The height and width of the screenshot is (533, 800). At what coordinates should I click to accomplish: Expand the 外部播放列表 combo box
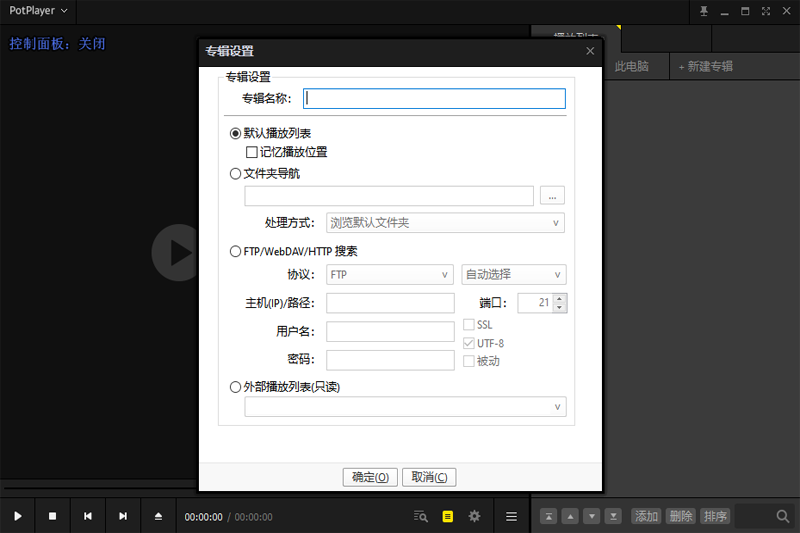pyautogui.click(x=405, y=407)
